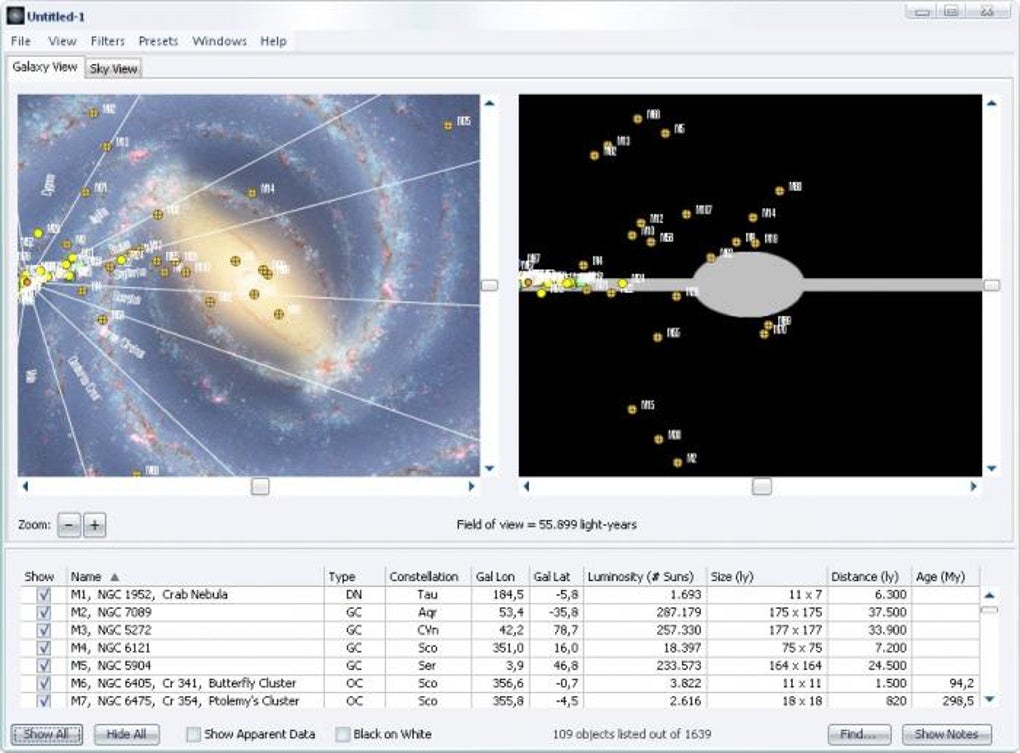Enable Show Apparent Data checkbox
Image resolution: width=1020 pixels, height=753 pixels.
(193, 734)
